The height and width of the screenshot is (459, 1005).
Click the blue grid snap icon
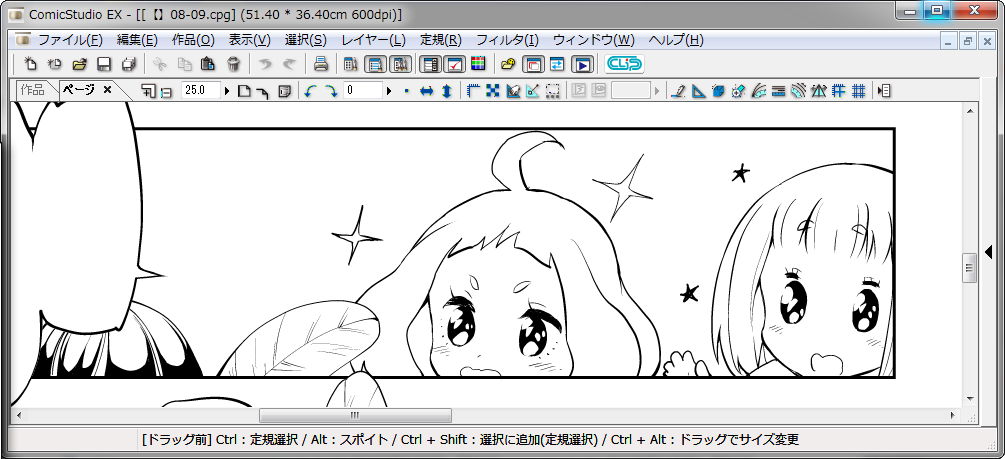click(859, 91)
